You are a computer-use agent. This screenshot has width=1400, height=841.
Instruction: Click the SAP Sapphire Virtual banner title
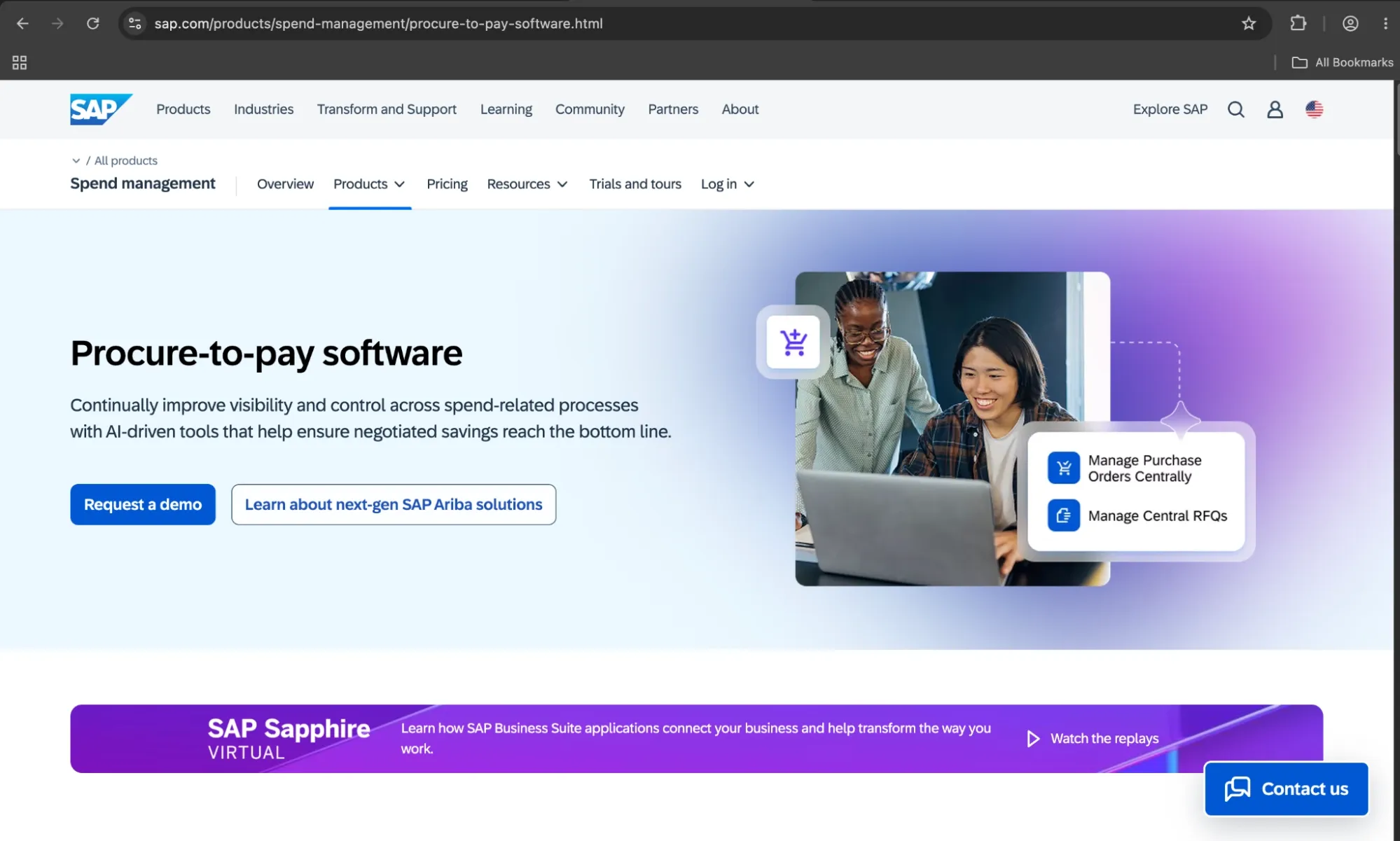289,739
